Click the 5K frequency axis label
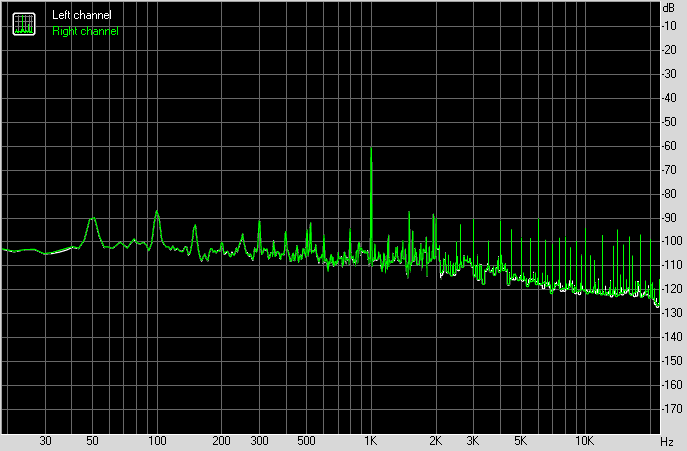The height and width of the screenshot is (451, 687). point(520,440)
